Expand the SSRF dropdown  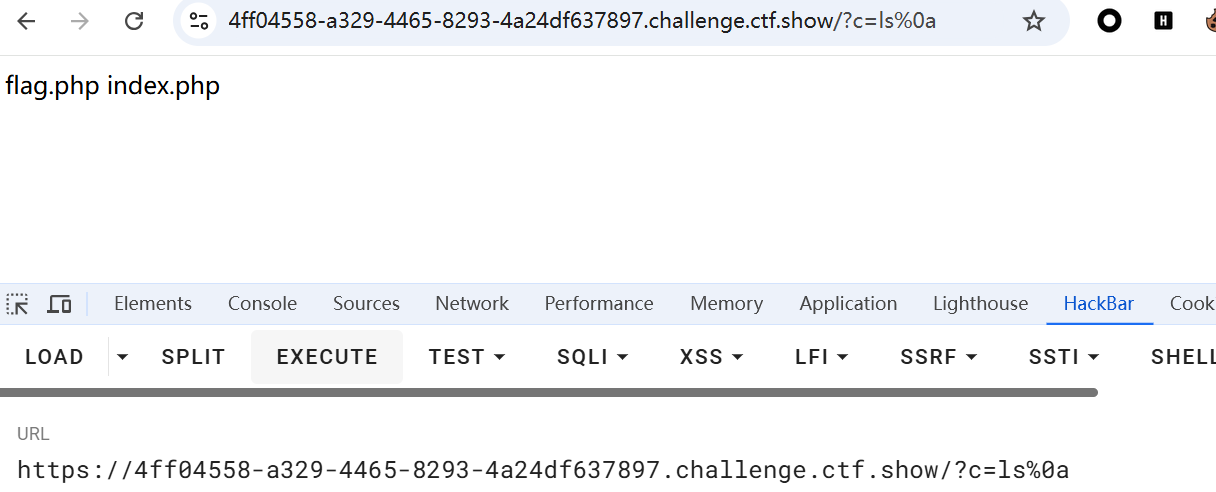click(938, 357)
